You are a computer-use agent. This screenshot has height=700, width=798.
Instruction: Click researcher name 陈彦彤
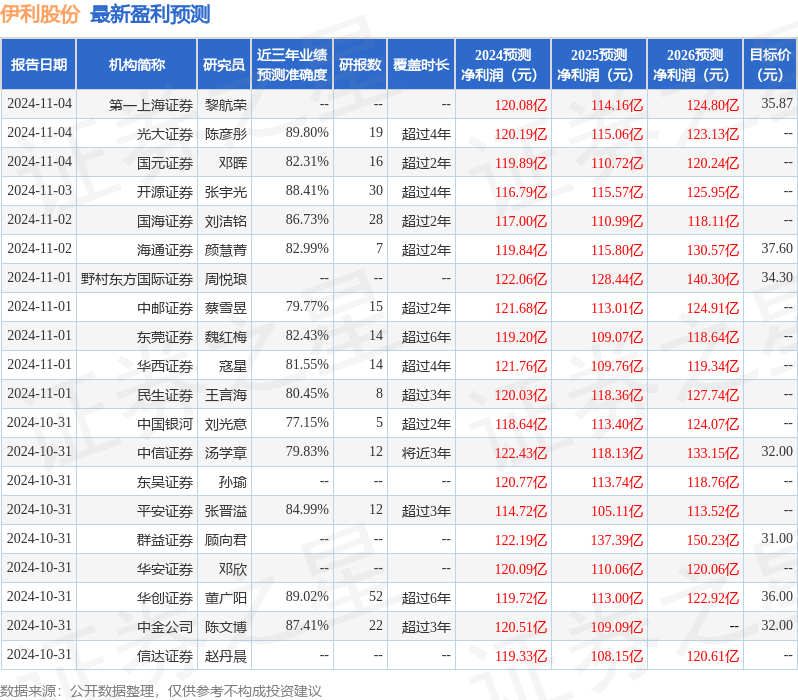226,134
